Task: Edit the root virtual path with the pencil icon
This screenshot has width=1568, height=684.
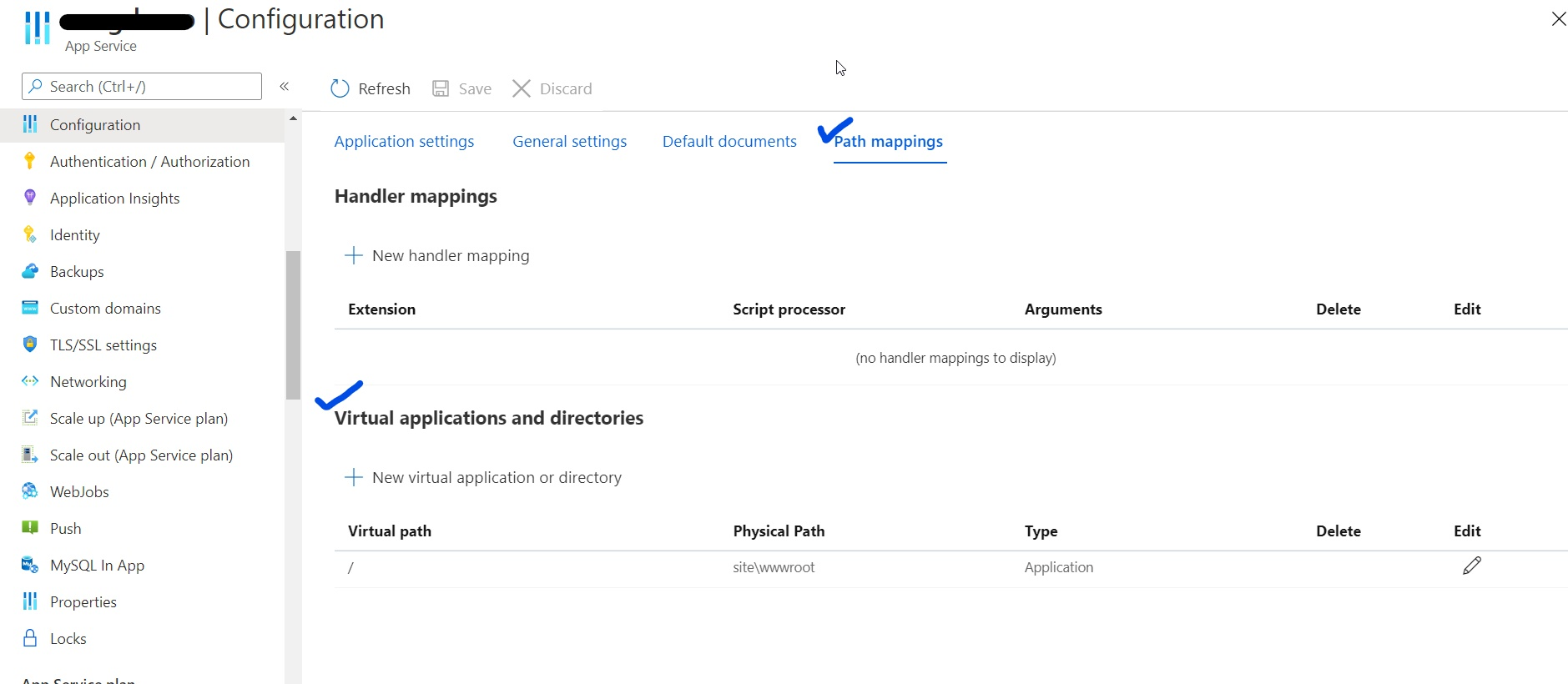Action: tap(1471, 566)
